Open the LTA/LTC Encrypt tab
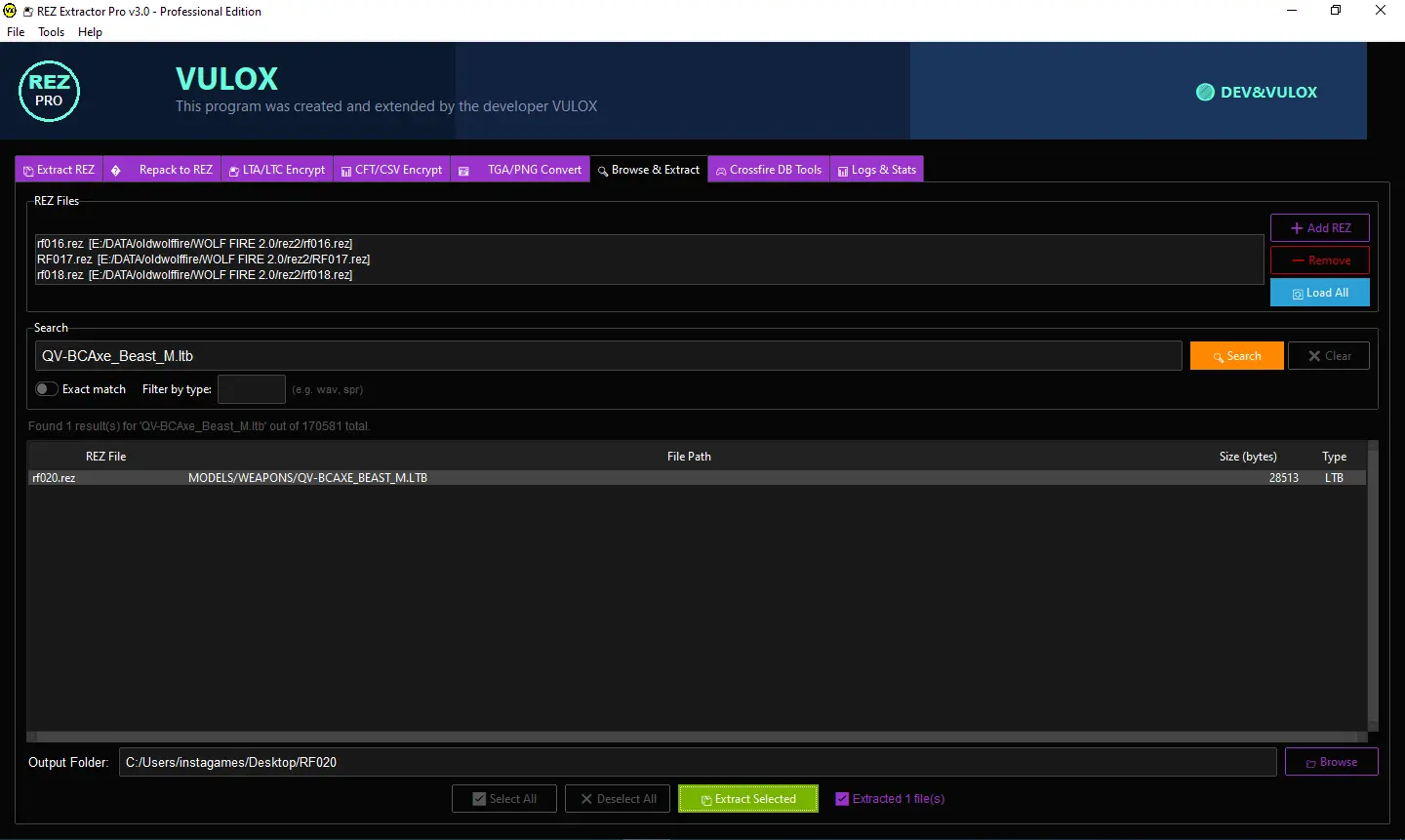1405x840 pixels. click(x=277, y=170)
